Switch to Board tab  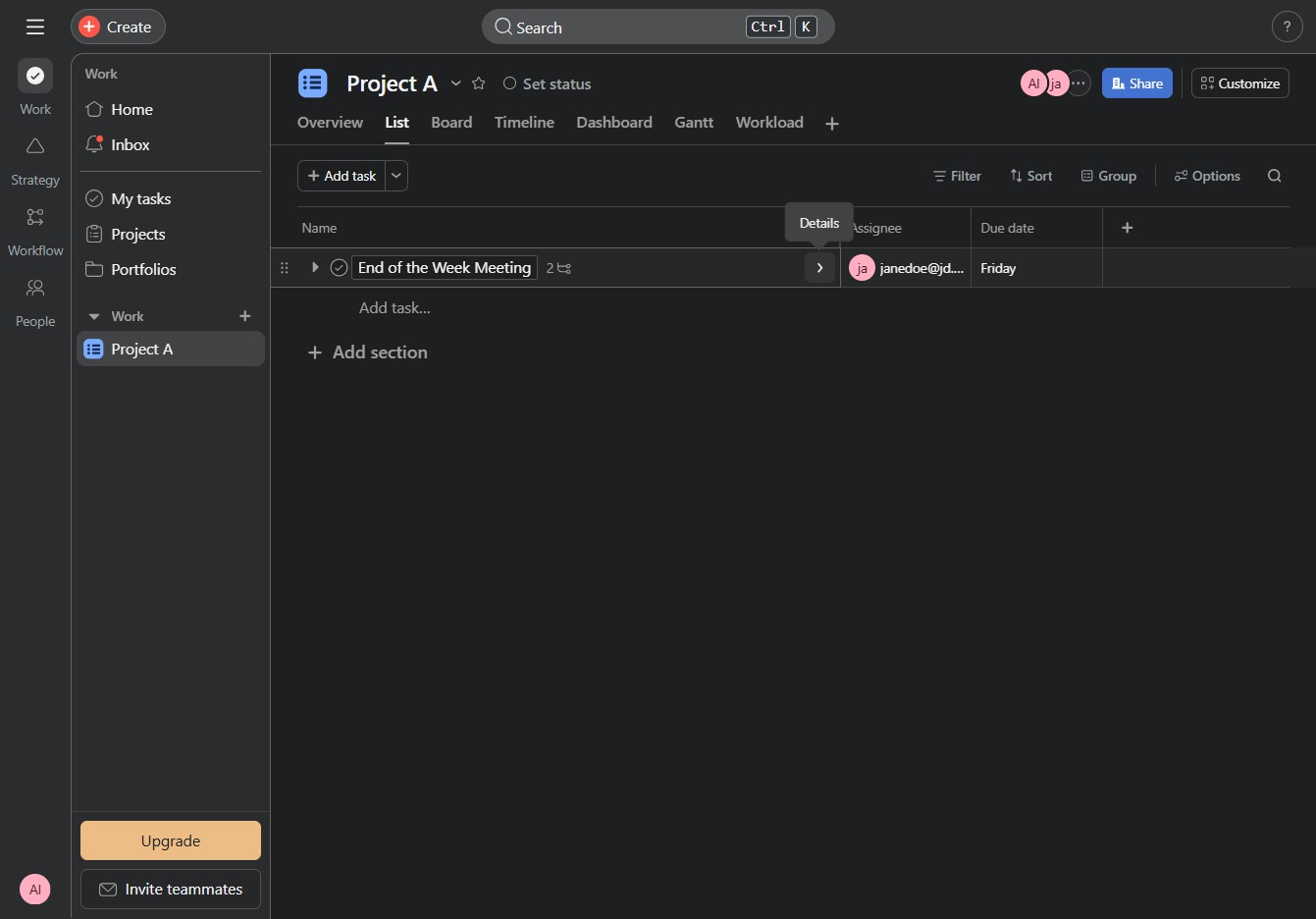451,123
